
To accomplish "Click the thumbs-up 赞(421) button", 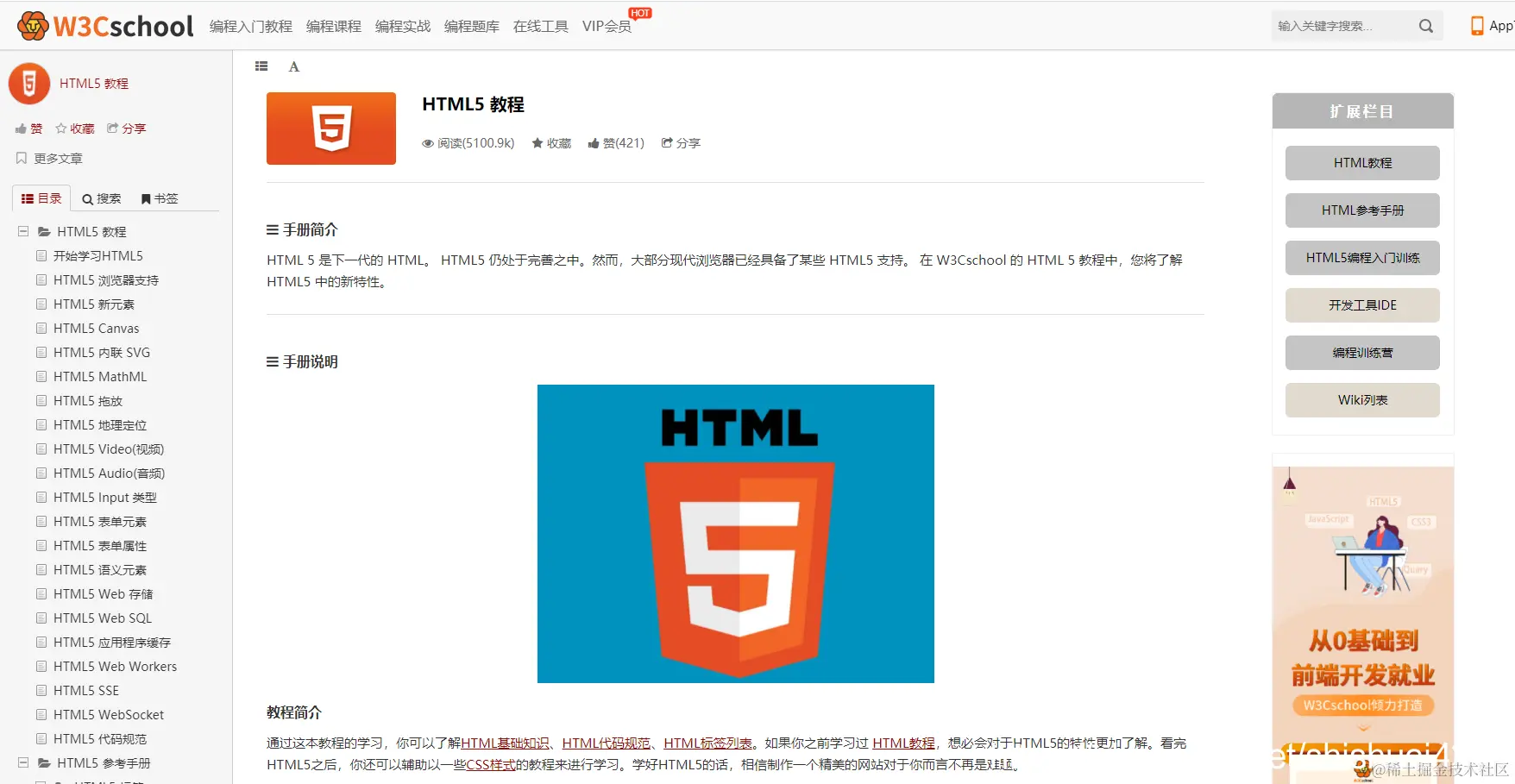I will (616, 143).
